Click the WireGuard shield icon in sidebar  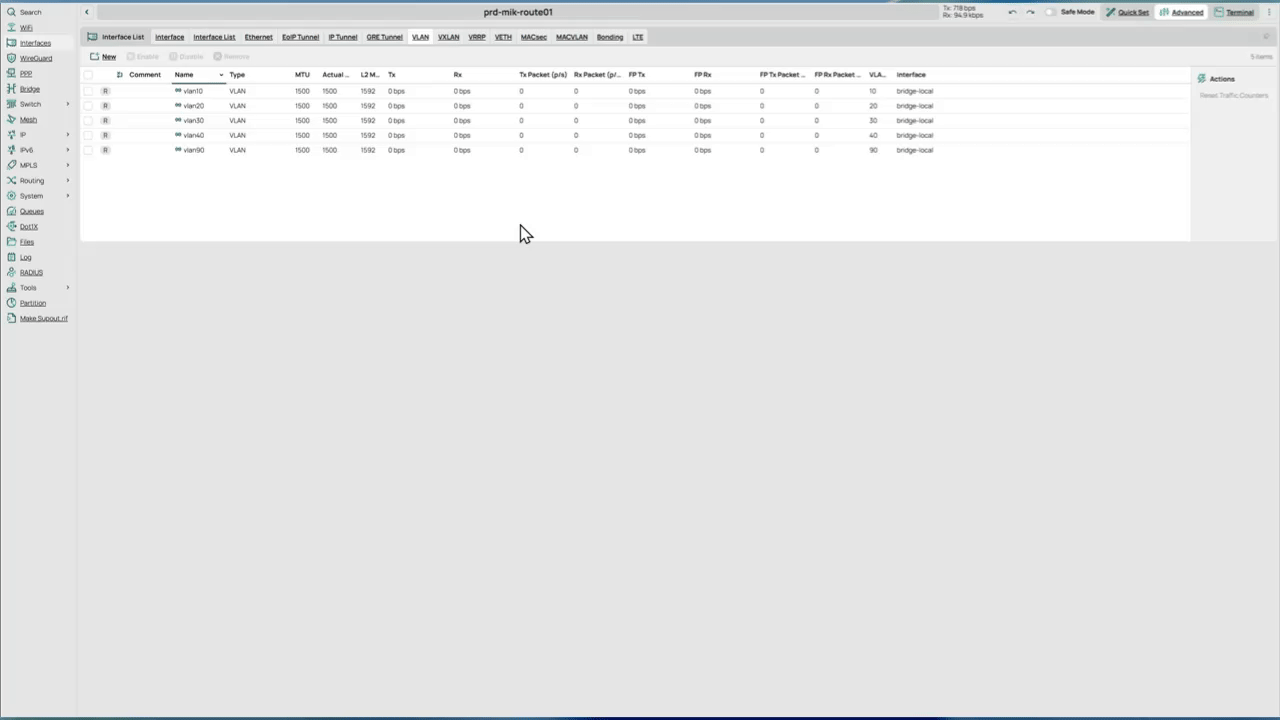11,58
